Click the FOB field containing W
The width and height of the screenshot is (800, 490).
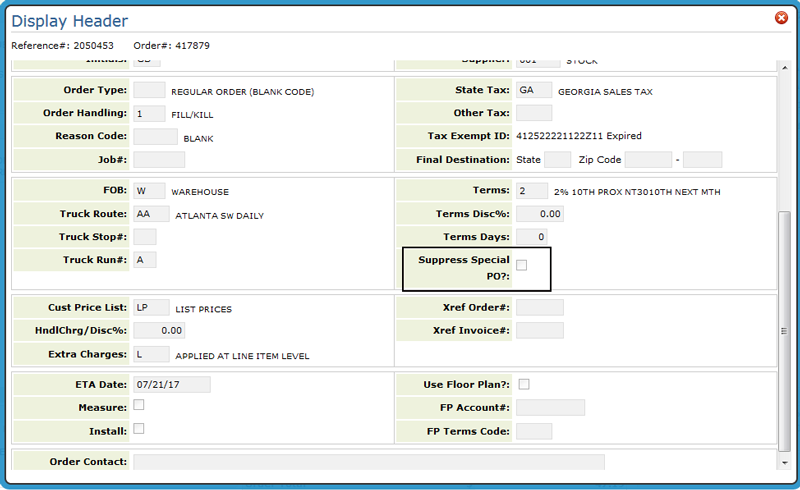pyautogui.click(x=149, y=191)
